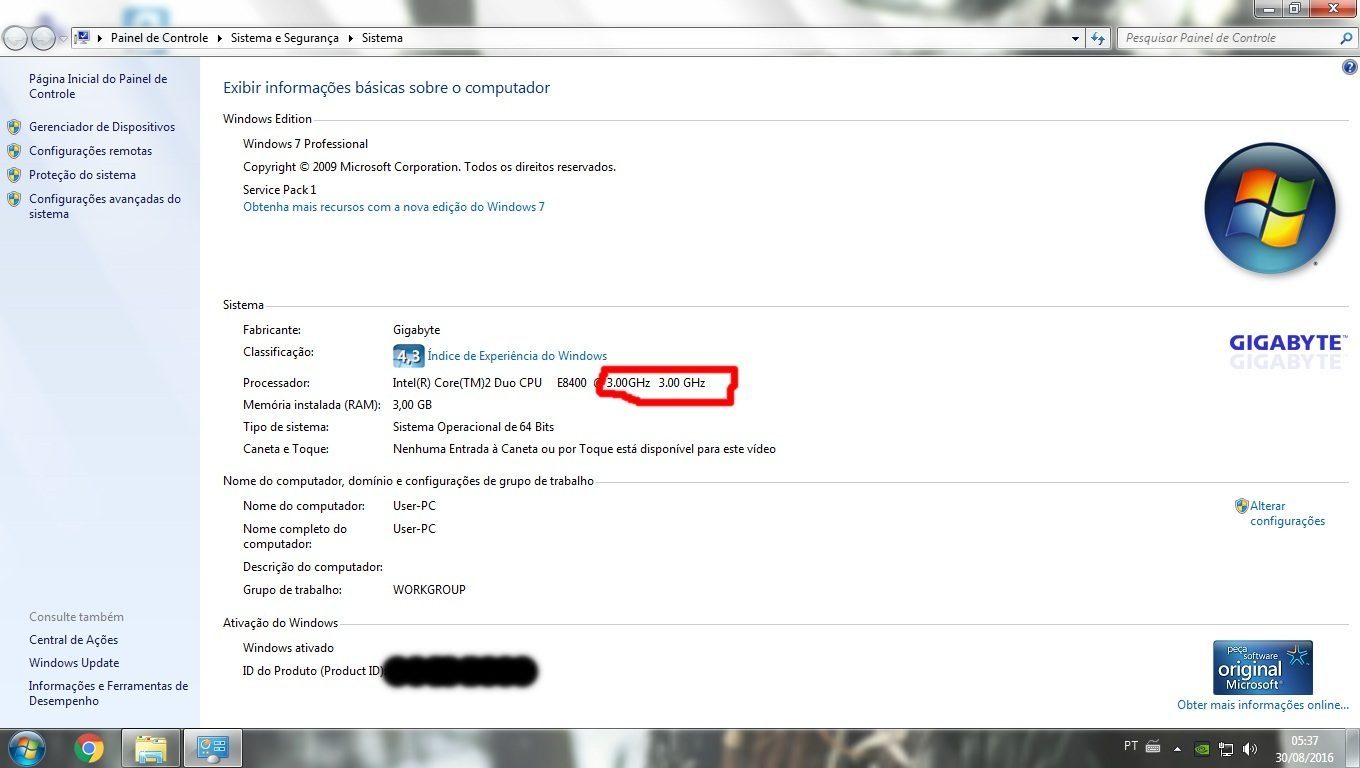Viewport: 1360px width, 768px height.
Task: Click the network connection tray icon
Action: tap(1226, 748)
